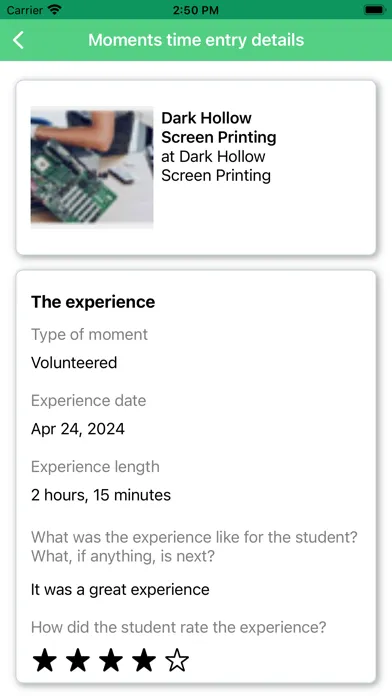Tap the 'Moments time entry details' header title
Screen dimensions: 392x696
[x=196, y=40]
